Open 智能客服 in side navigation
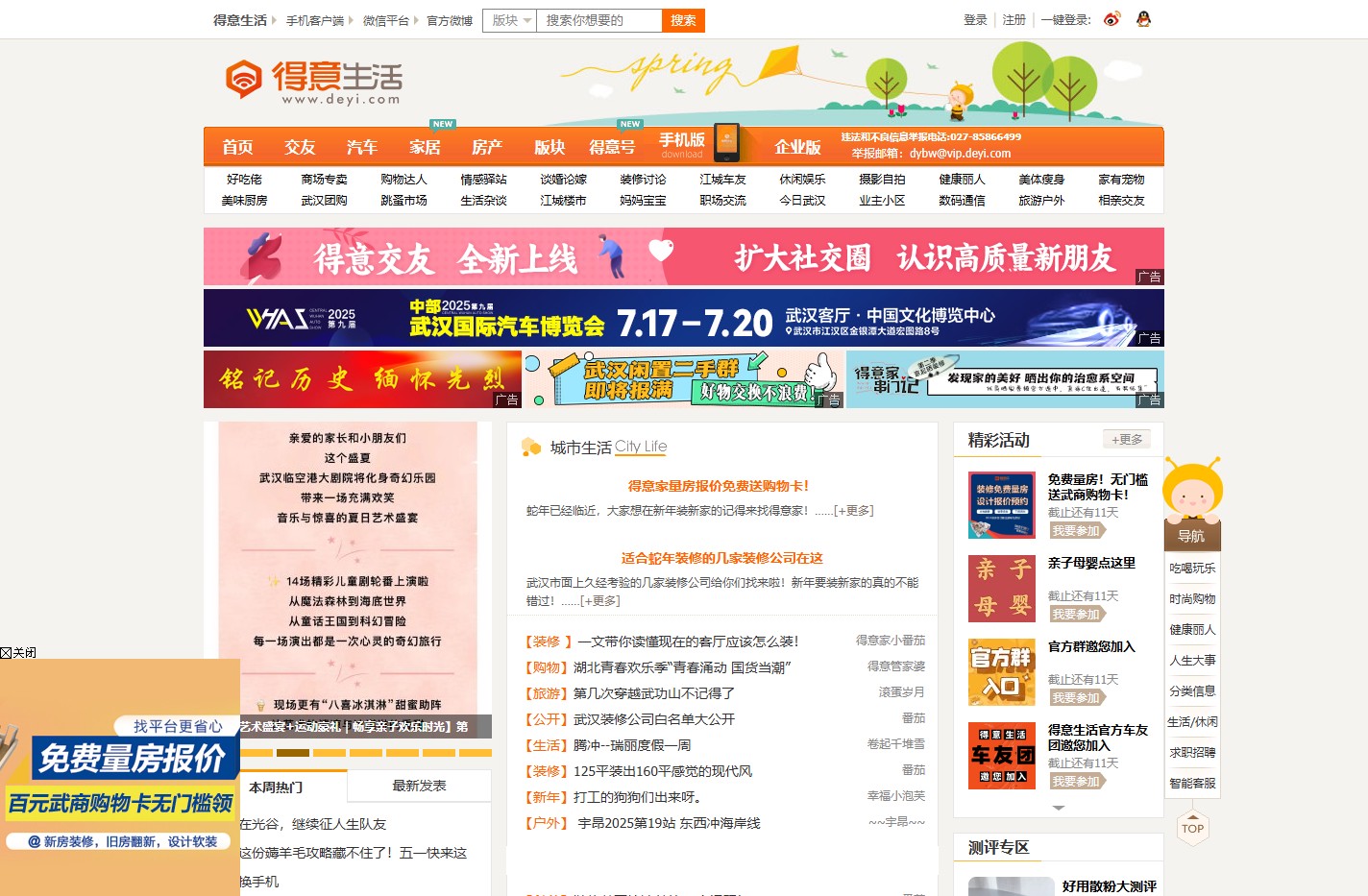This screenshot has width=1368, height=896. point(1192,784)
